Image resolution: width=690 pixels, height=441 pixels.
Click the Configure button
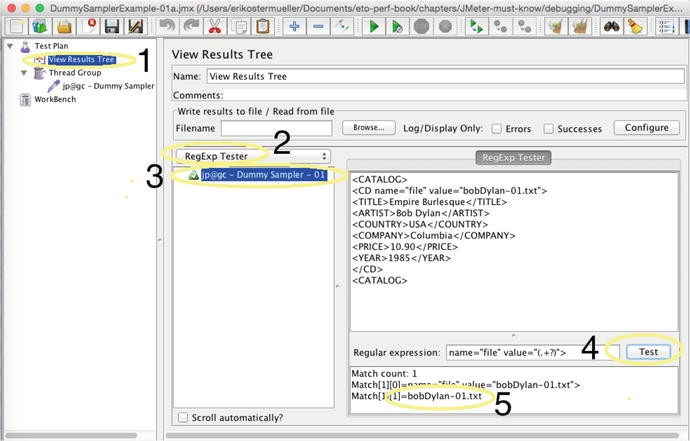pyautogui.click(x=646, y=128)
